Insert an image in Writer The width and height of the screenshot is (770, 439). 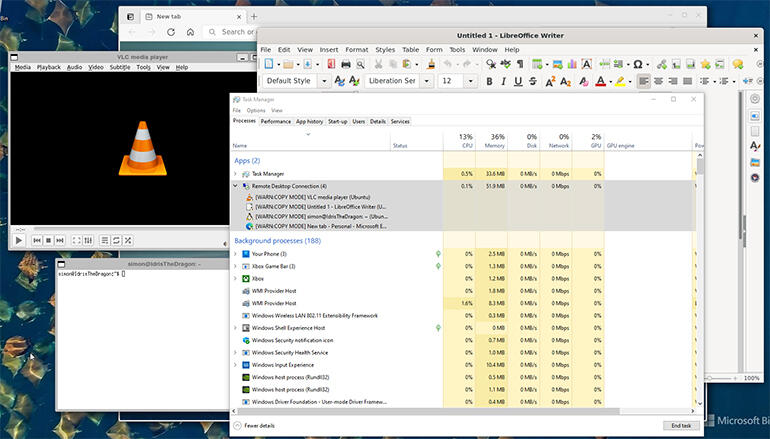557,64
